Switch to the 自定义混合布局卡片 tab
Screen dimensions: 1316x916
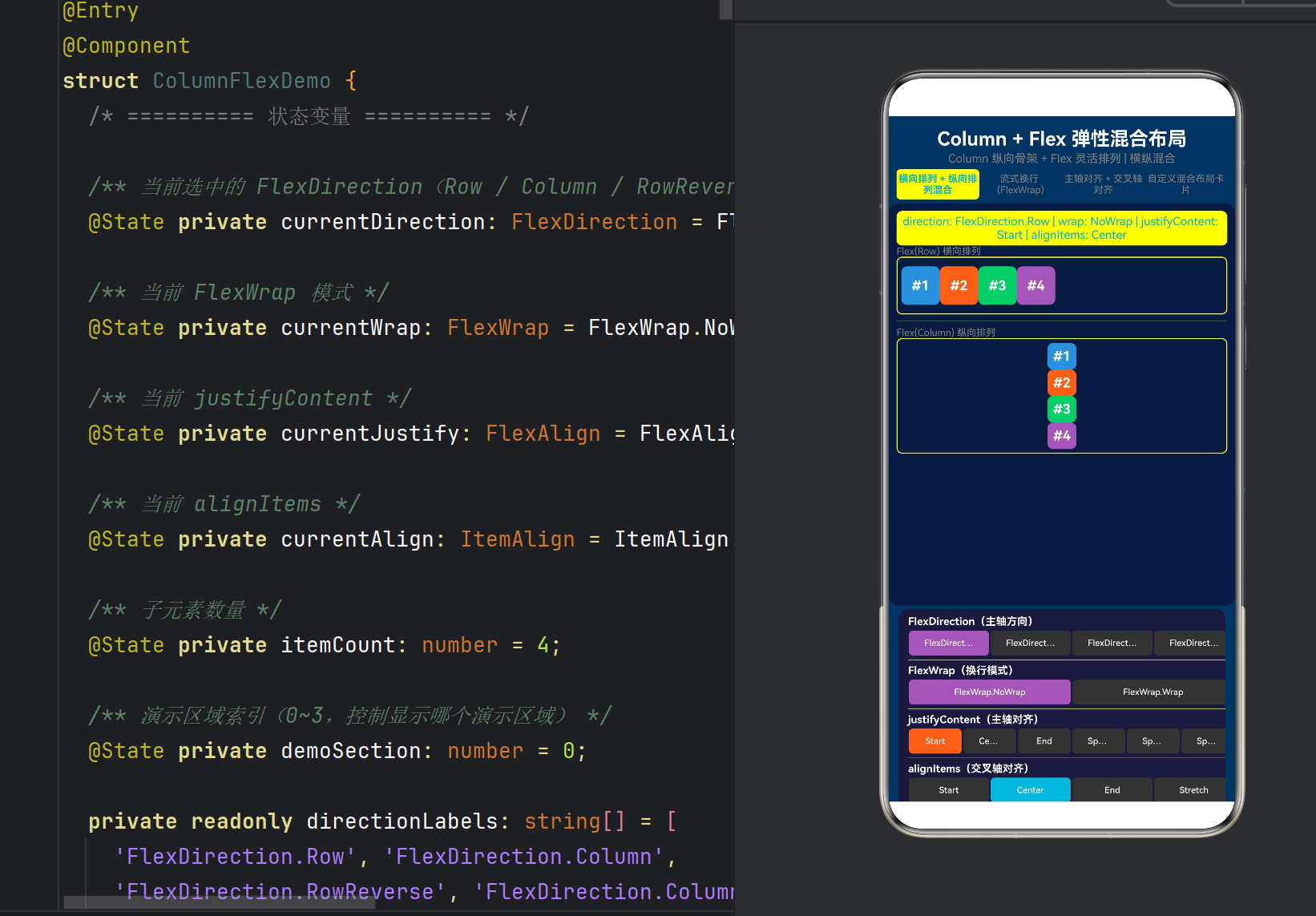(1185, 184)
